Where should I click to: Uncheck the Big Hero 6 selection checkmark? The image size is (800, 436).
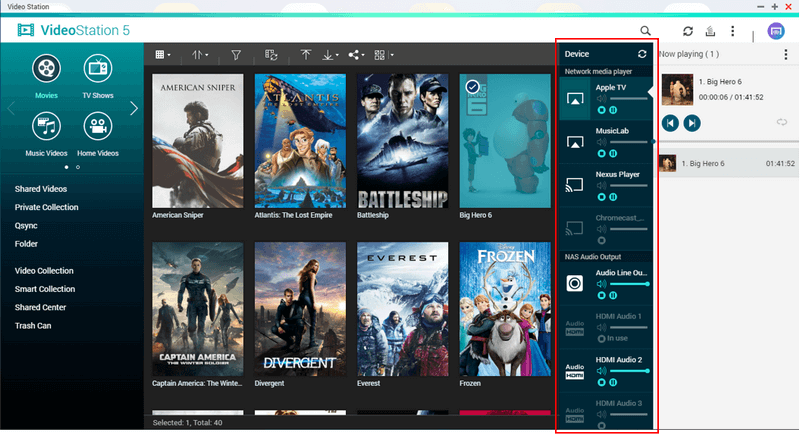coord(472,87)
